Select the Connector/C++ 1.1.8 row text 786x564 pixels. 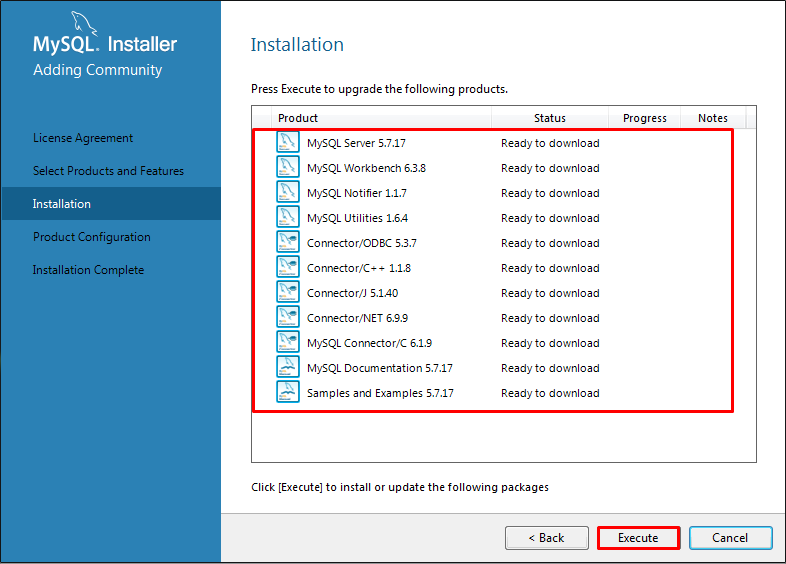359,269
